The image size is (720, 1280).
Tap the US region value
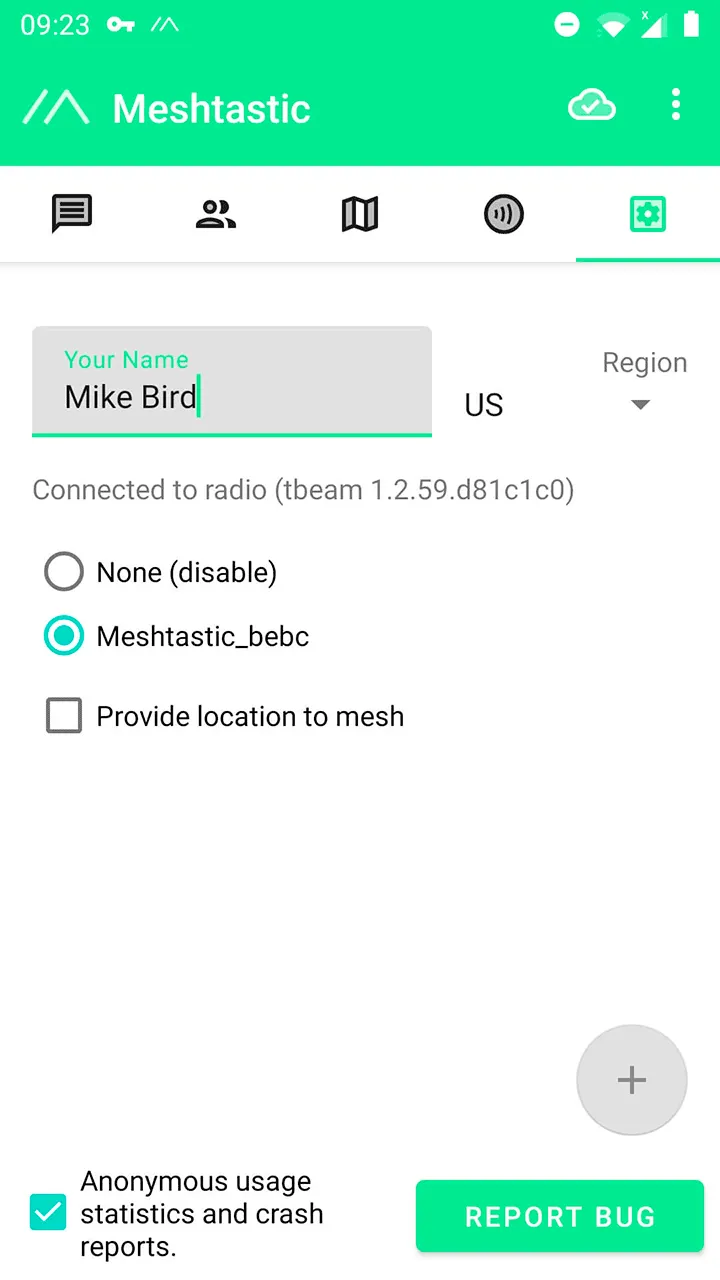click(484, 405)
